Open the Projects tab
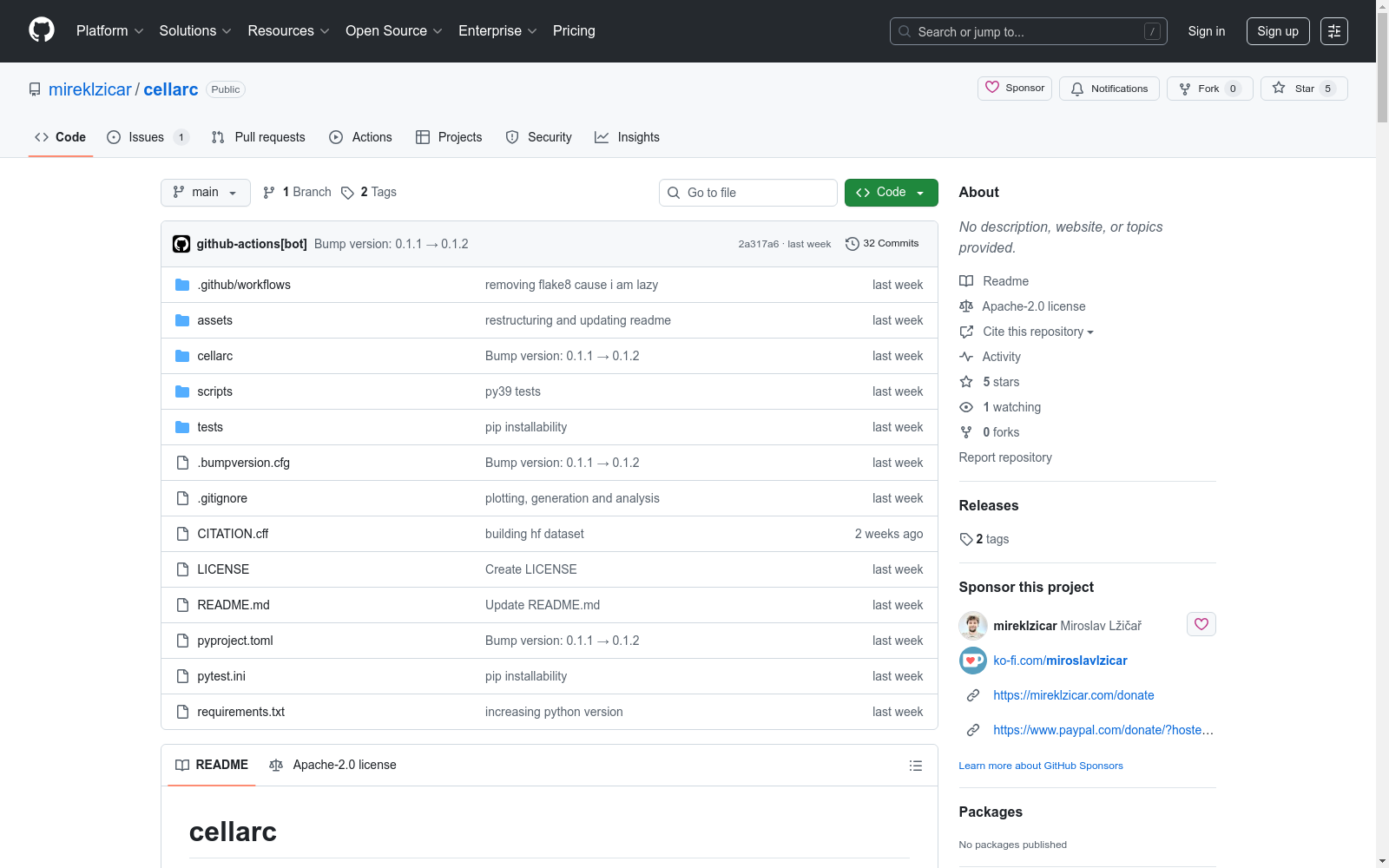The image size is (1389, 868). tap(449, 137)
